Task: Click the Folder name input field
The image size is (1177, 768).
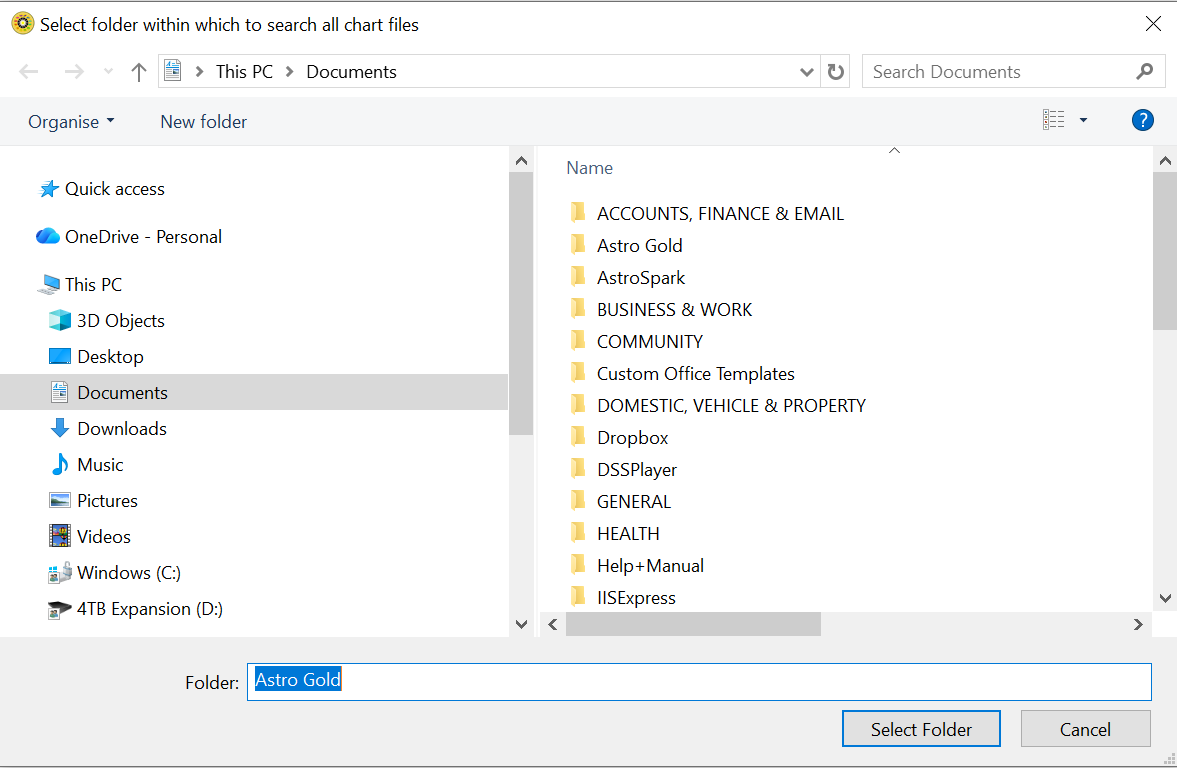Action: [699, 682]
